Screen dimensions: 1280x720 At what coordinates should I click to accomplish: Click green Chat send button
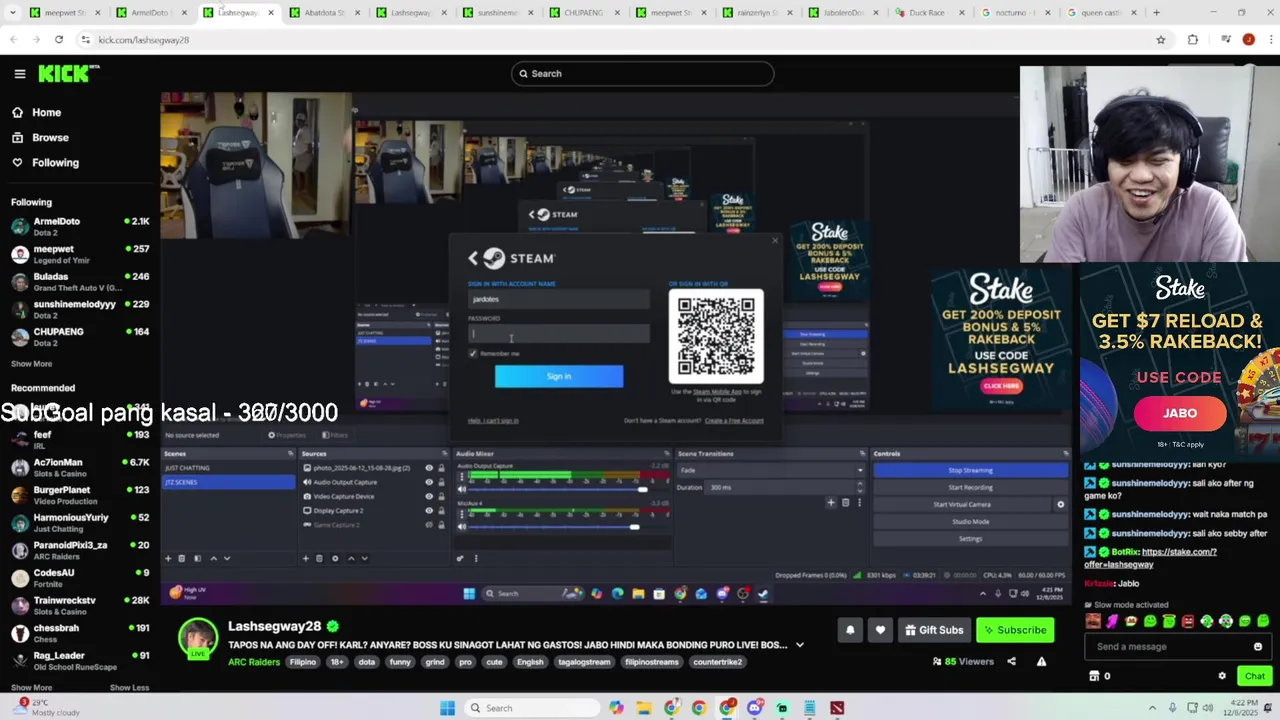pyautogui.click(x=1255, y=676)
